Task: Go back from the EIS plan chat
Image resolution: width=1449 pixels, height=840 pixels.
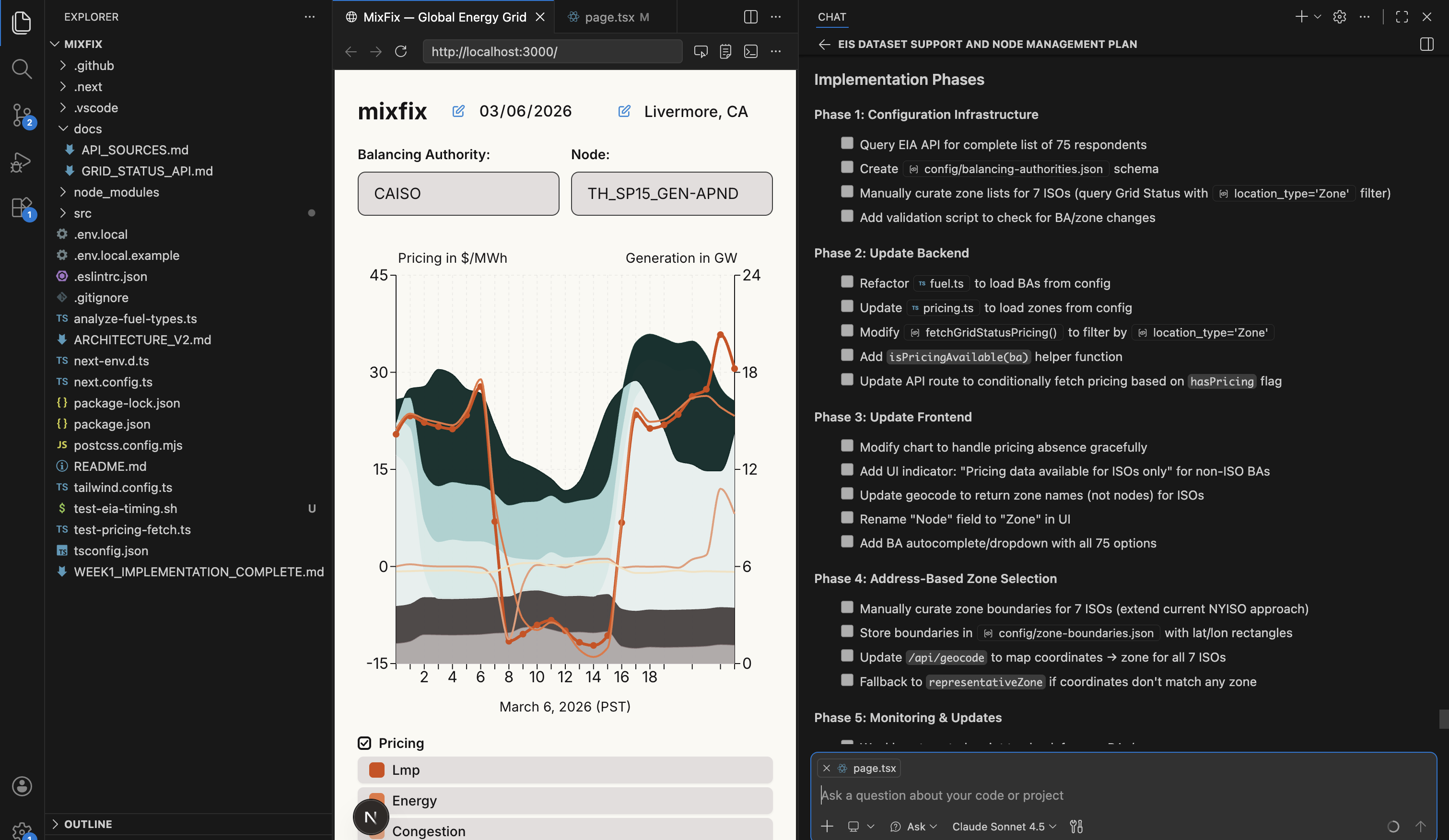Action: pyautogui.click(x=824, y=44)
